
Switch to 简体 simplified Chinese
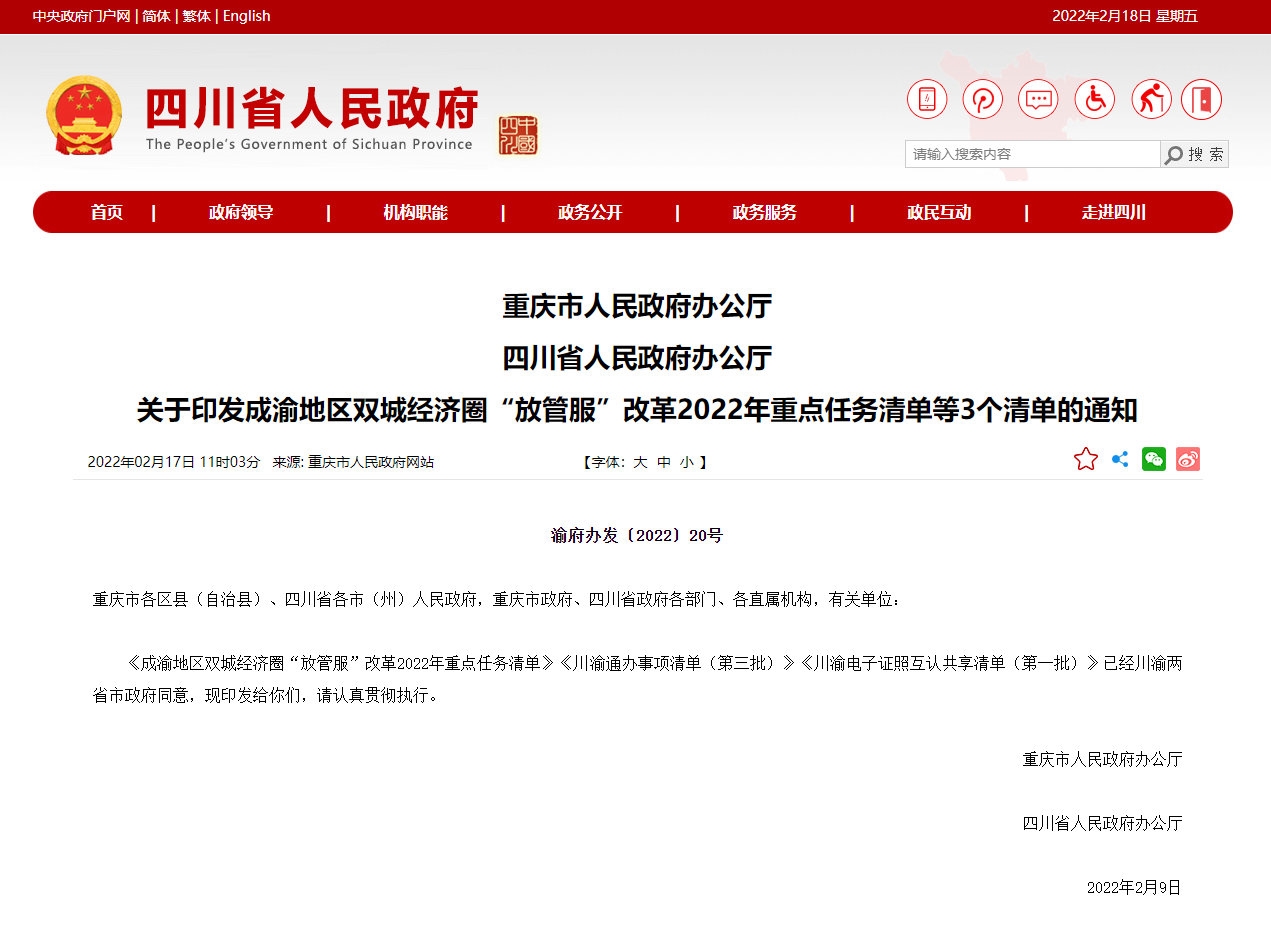tap(156, 16)
